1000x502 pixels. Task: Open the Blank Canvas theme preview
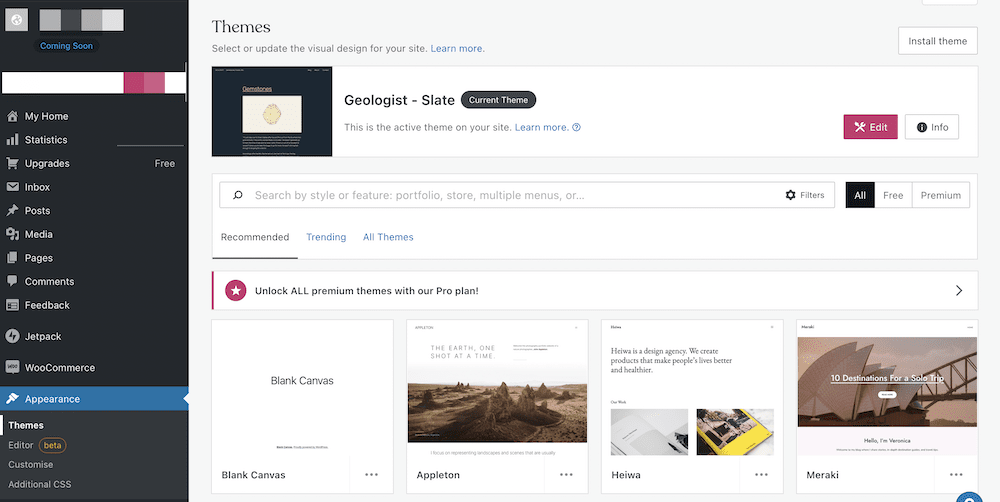point(302,388)
